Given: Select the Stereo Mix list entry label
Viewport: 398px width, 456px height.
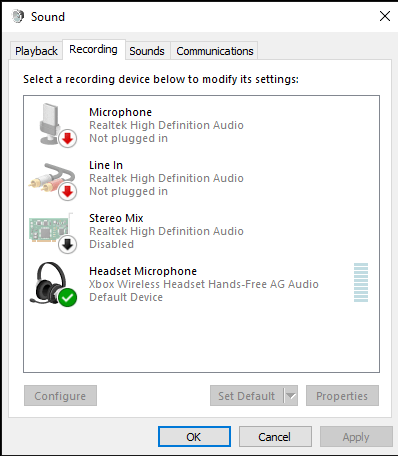Looking at the screenshot, I should pos(116,218).
